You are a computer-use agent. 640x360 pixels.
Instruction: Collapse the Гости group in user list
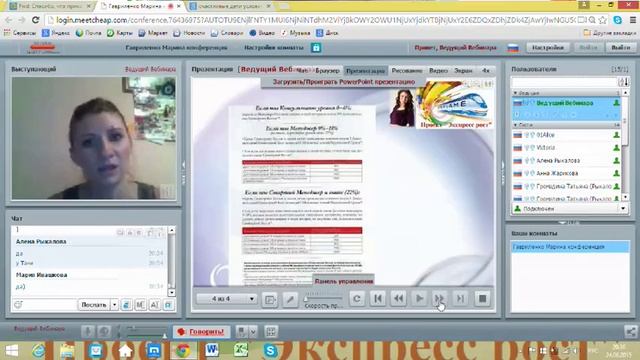(516, 125)
